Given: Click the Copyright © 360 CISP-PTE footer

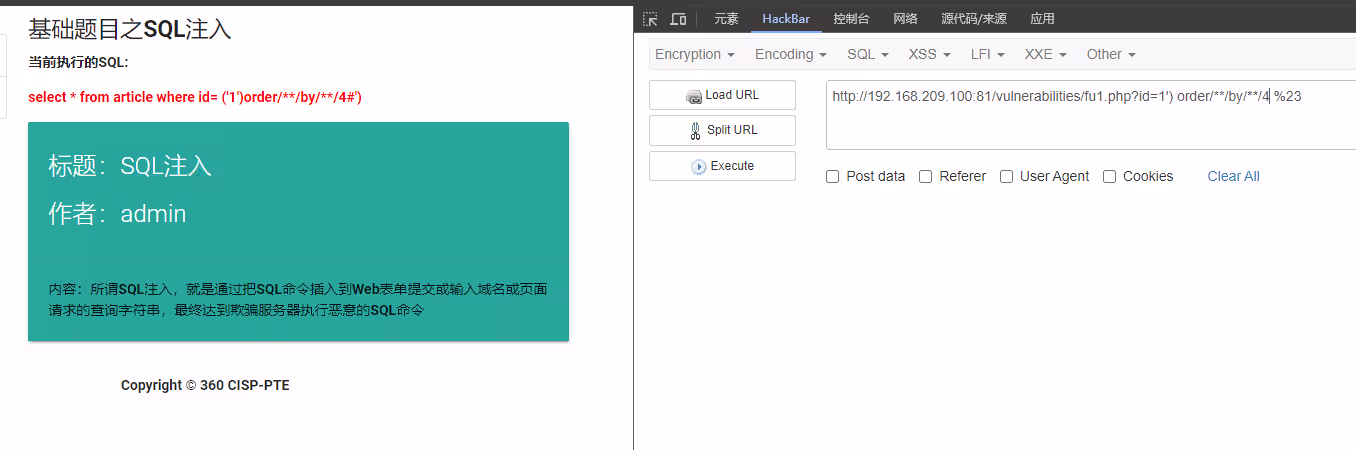Looking at the screenshot, I should point(205,385).
